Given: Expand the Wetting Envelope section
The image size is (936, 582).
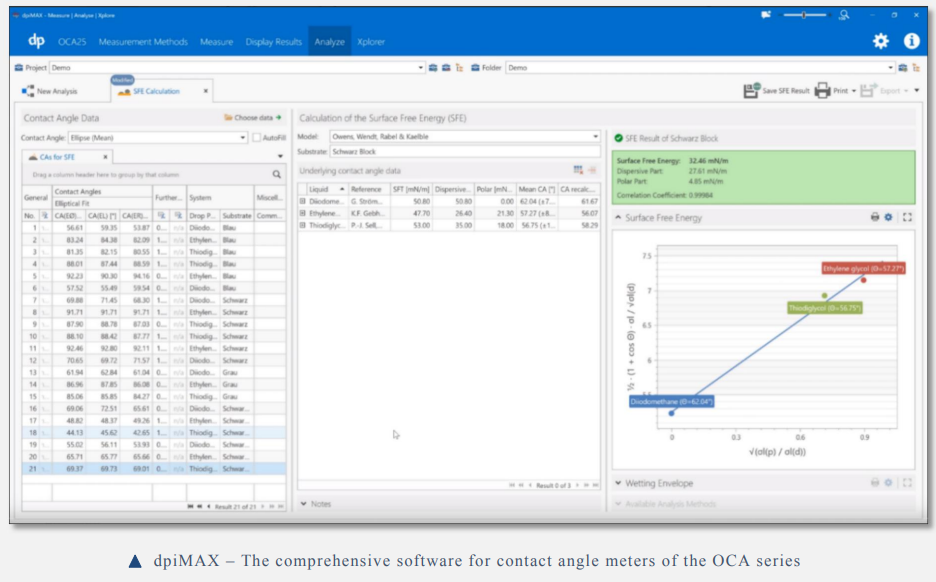Looking at the screenshot, I should pos(618,482).
